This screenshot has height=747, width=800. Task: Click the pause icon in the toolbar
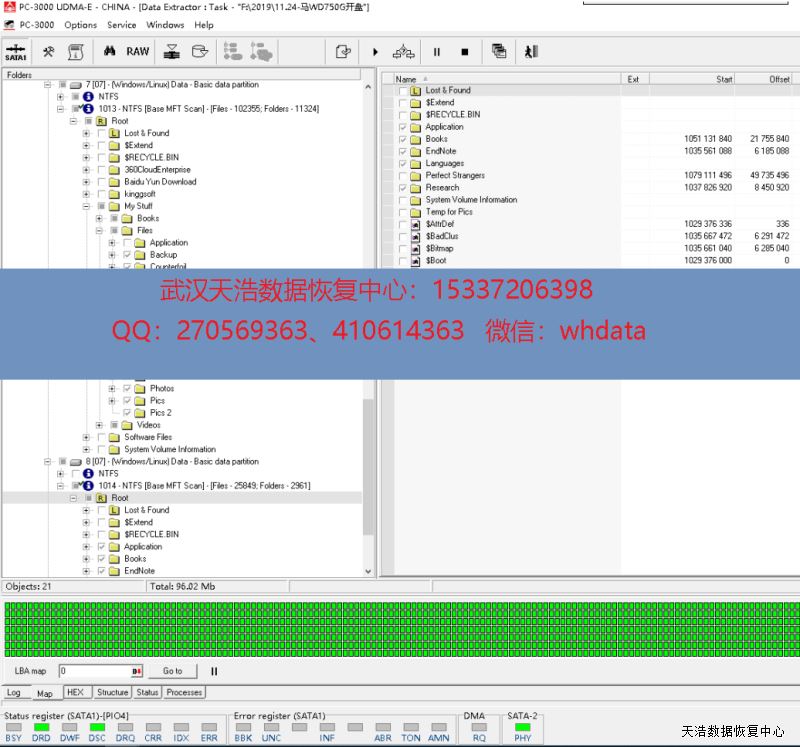coord(437,52)
